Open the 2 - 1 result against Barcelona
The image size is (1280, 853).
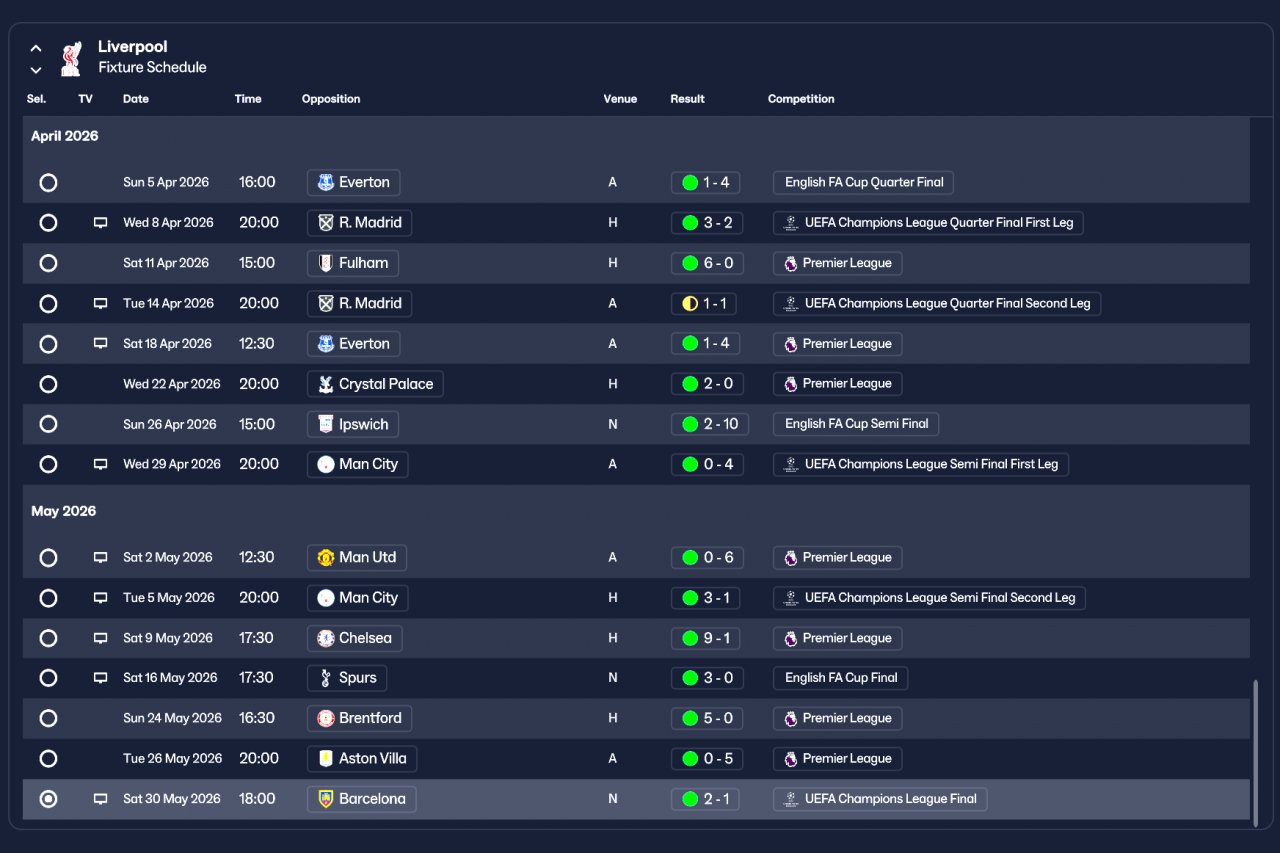[x=705, y=799]
